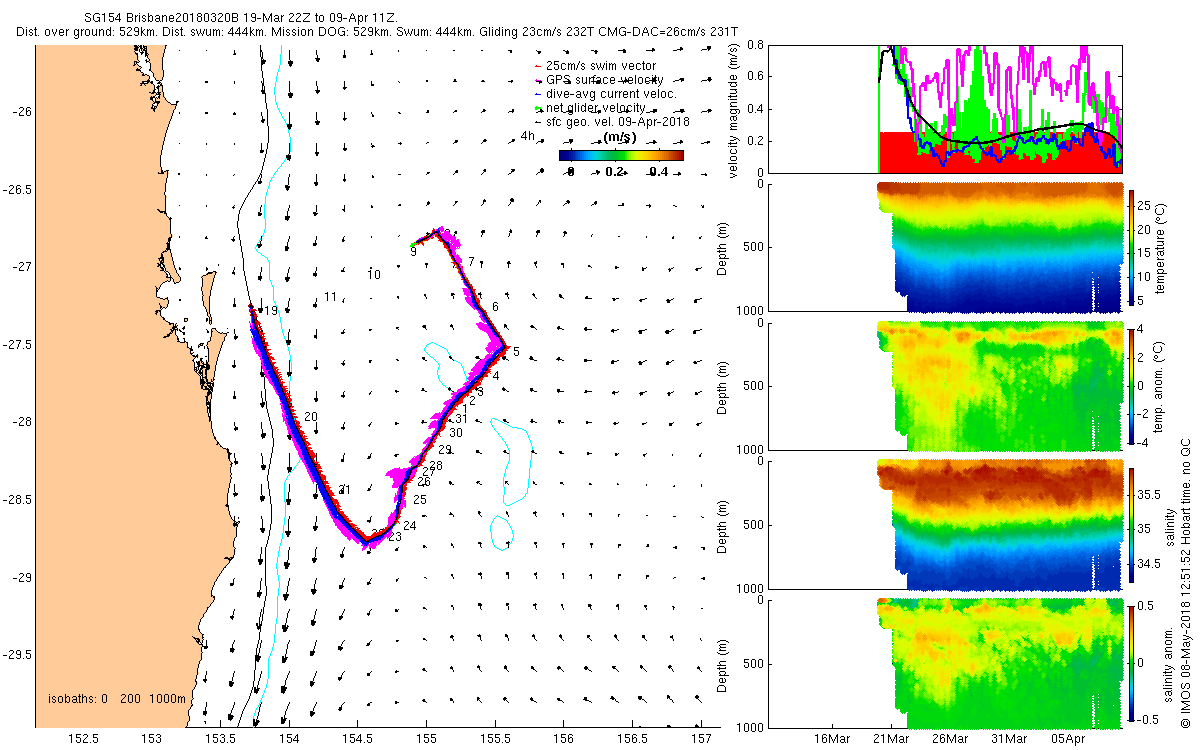Click waypoint label 5 at the track's eastern corner
This screenshot has height=750, width=1200.
pos(516,351)
